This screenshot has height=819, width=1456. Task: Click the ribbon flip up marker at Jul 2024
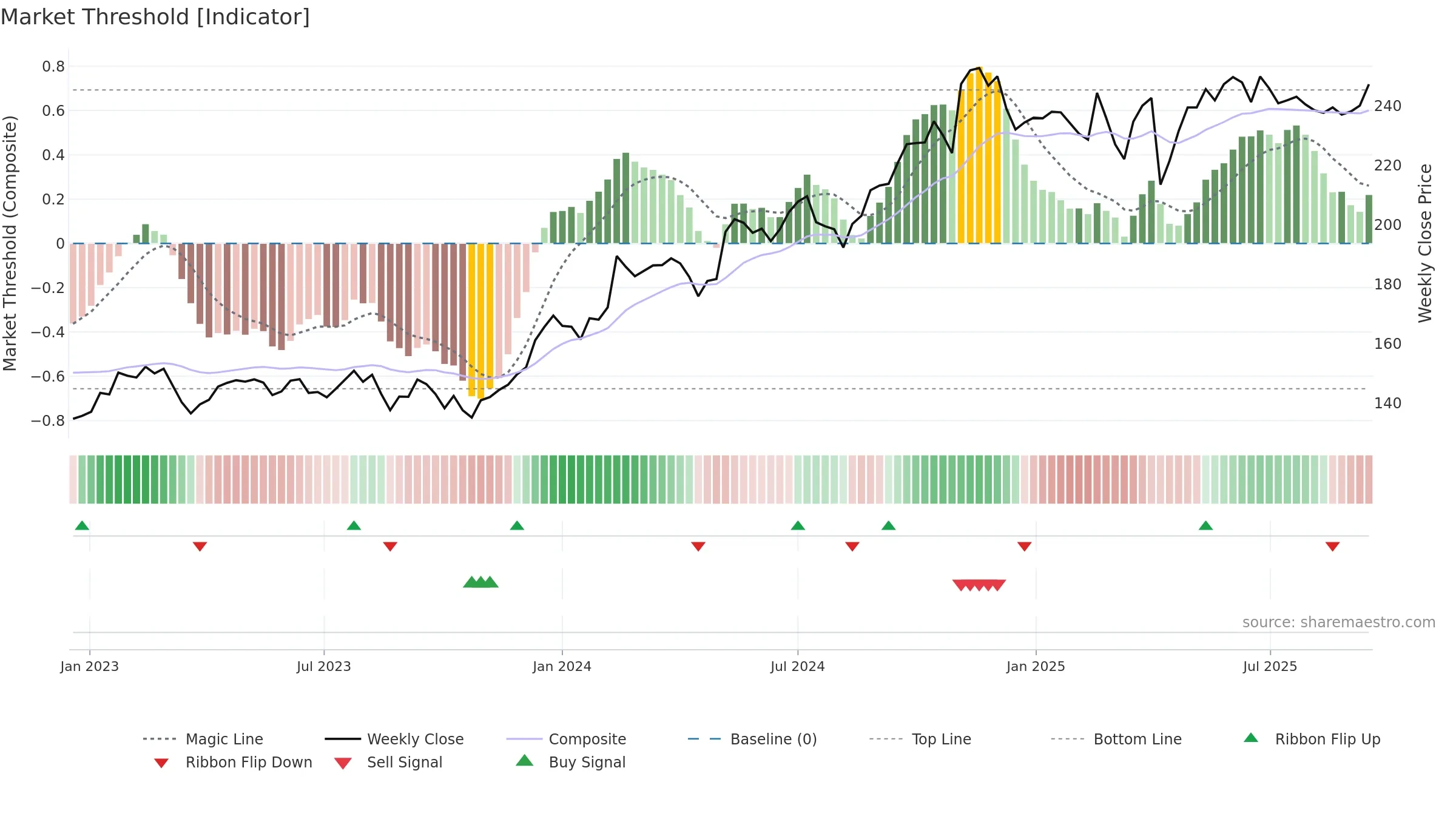coord(798,525)
